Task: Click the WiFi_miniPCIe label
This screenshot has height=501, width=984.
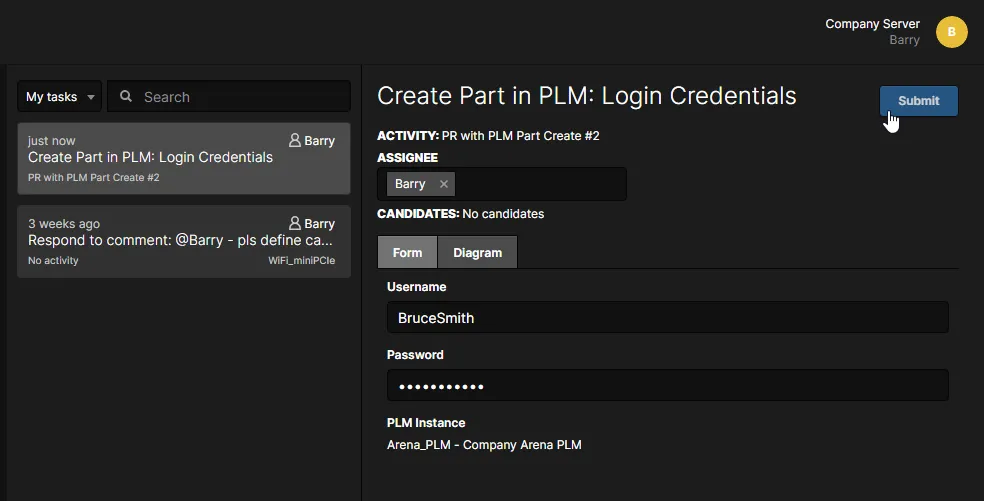Action: click(302, 261)
